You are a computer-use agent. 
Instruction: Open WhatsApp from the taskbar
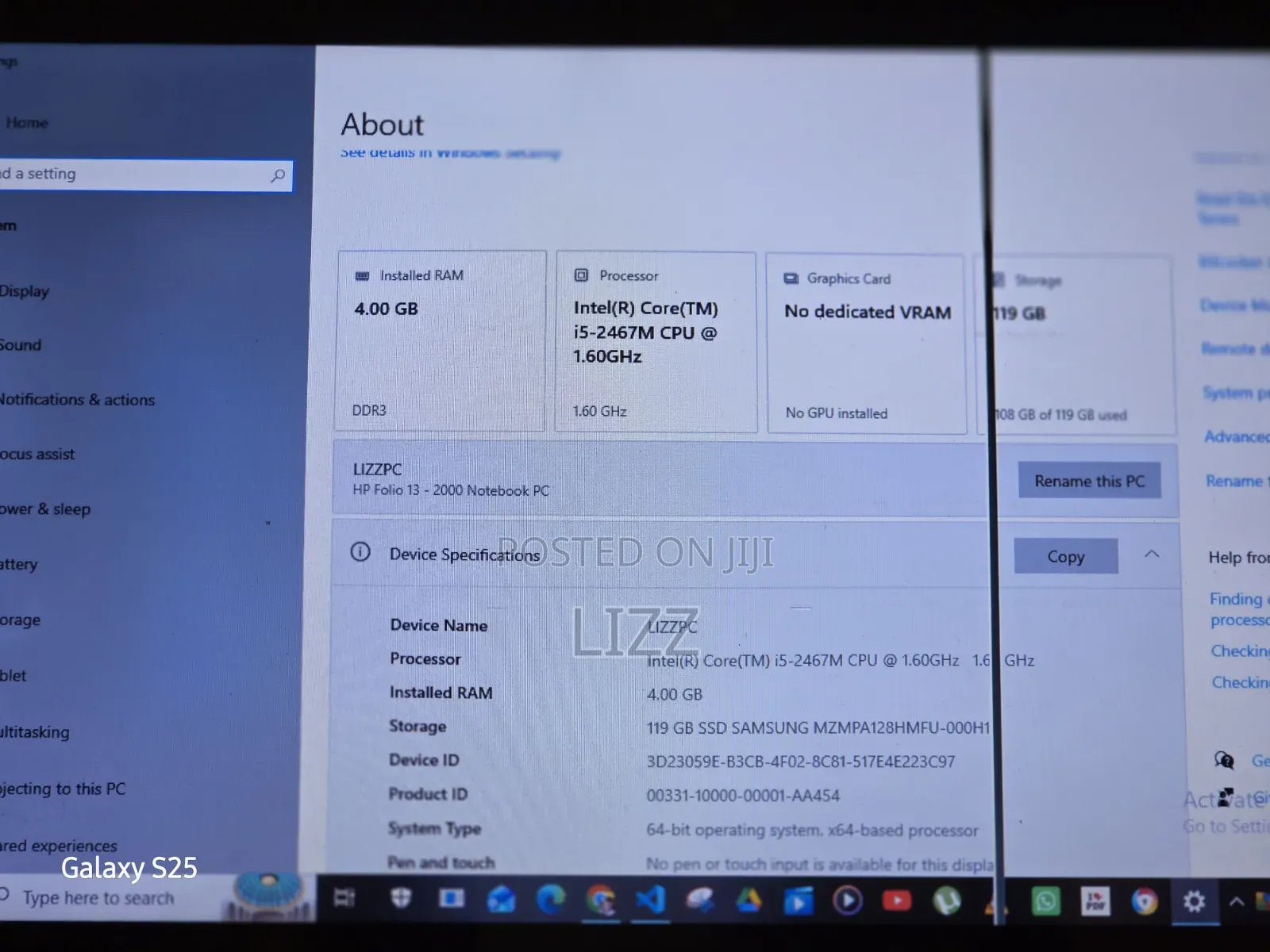point(1045,902)
